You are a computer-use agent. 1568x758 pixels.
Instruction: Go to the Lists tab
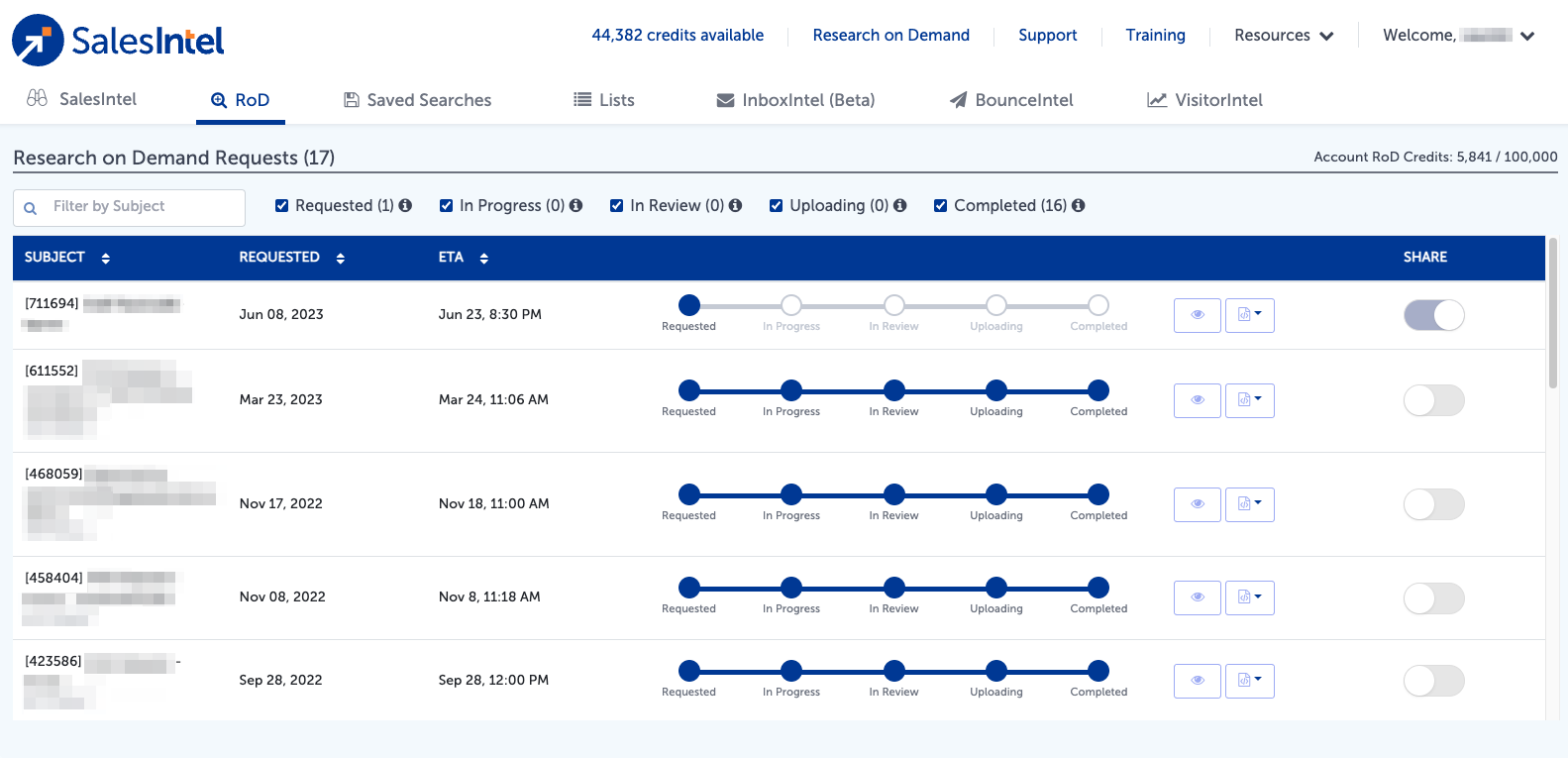[604, 100]
